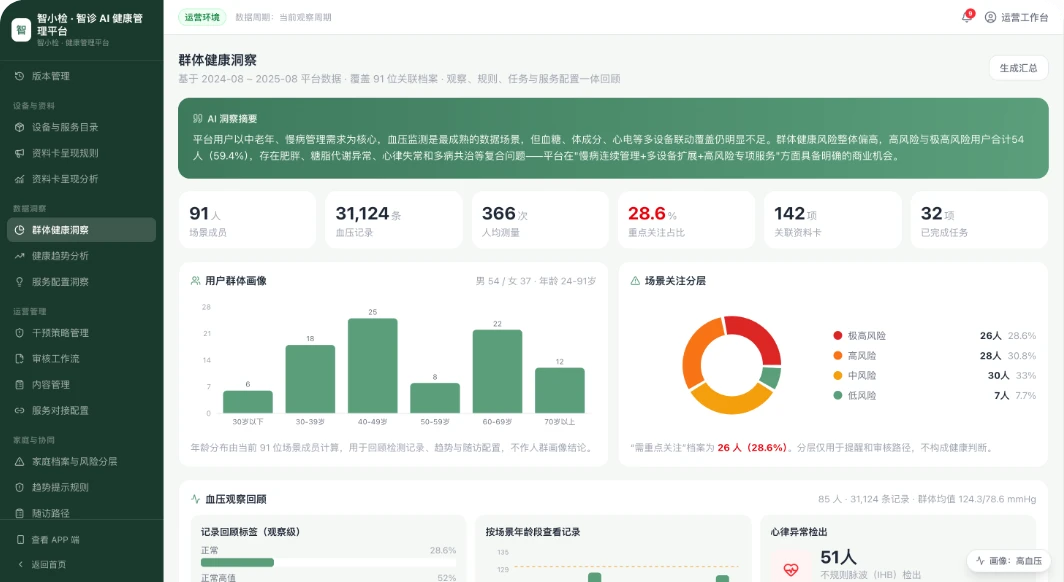Click the 服务对接配置 link icon
This screenshot has width=1064, height=582.
[x=19, y=410]
